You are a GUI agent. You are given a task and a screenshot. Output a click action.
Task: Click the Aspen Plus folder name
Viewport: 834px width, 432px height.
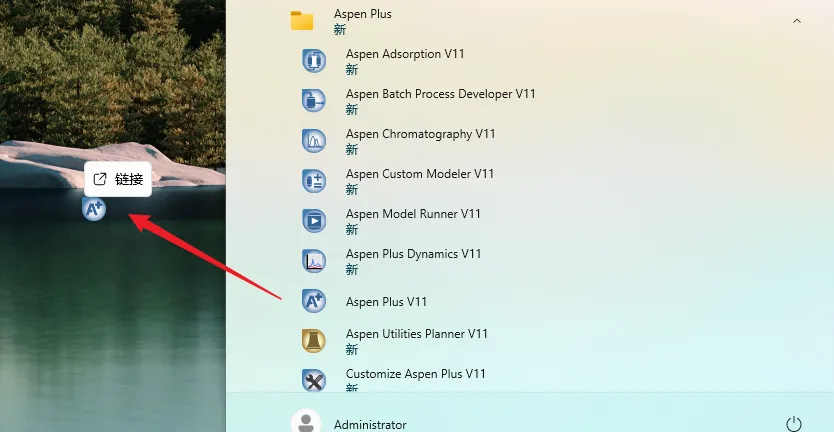click(363, 14)
